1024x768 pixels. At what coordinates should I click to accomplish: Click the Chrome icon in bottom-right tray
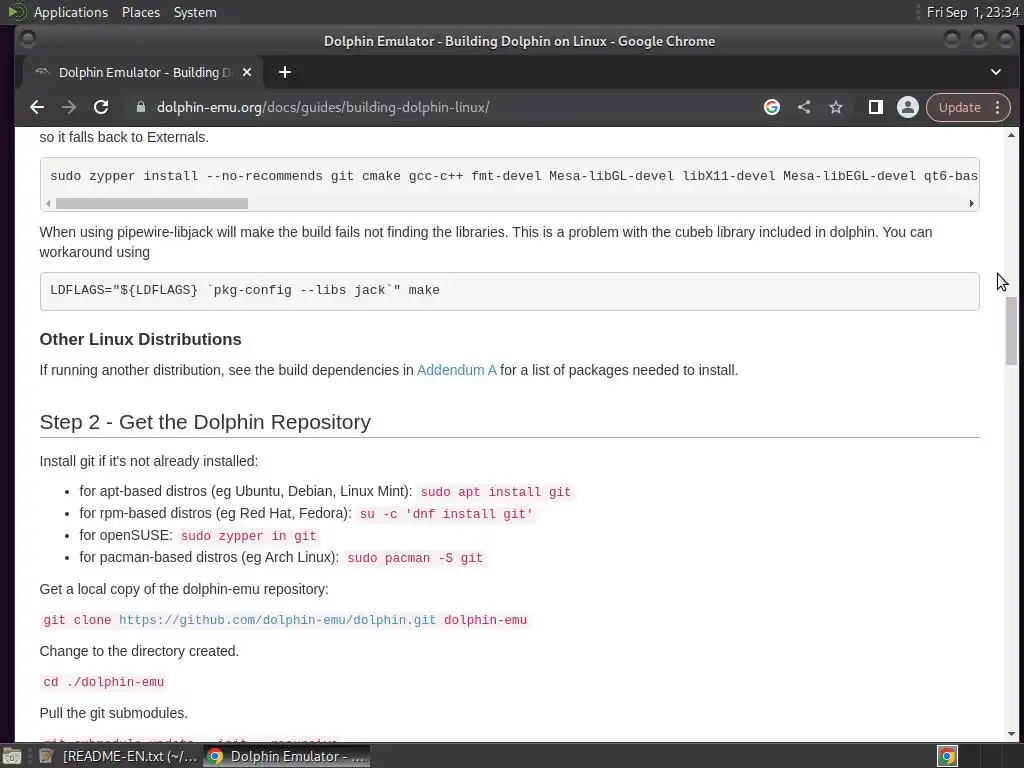pos(947,756)
